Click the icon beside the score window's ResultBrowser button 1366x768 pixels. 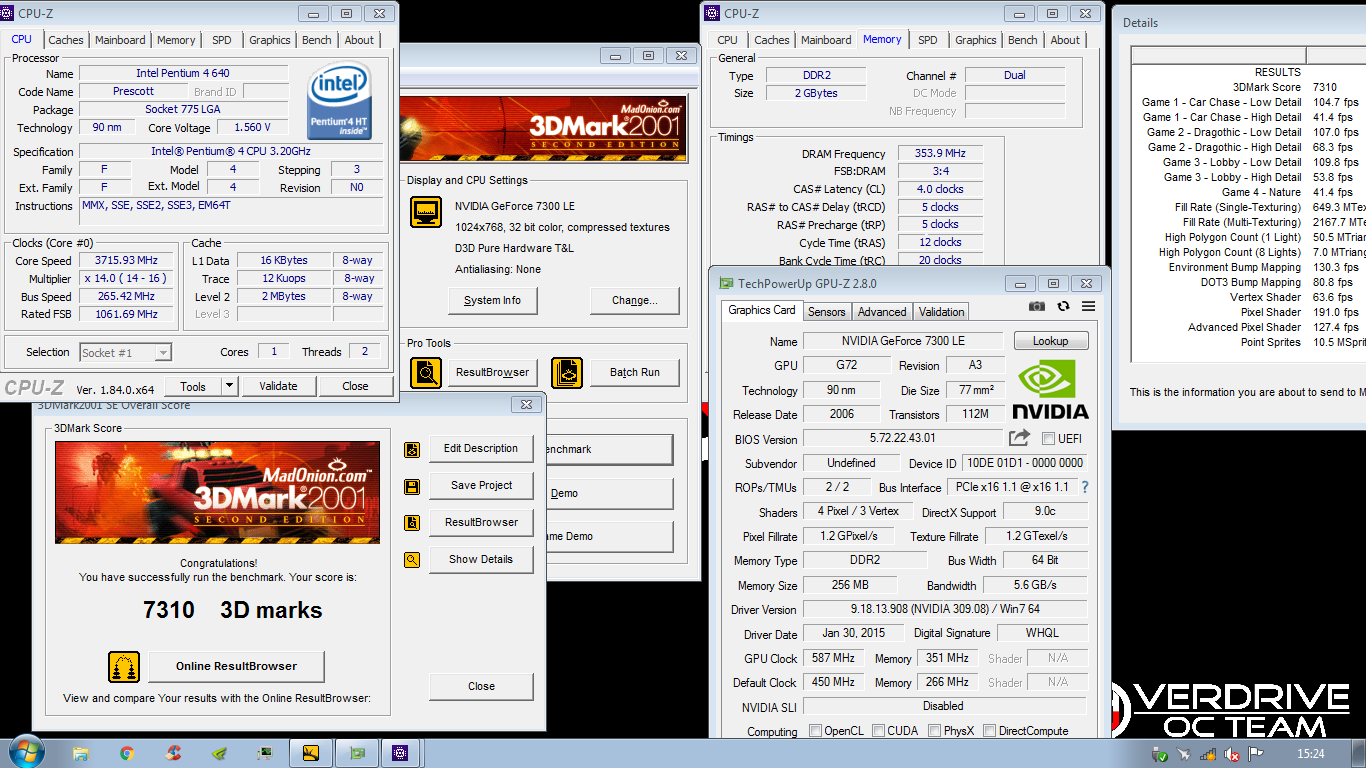tap(412, 523)
